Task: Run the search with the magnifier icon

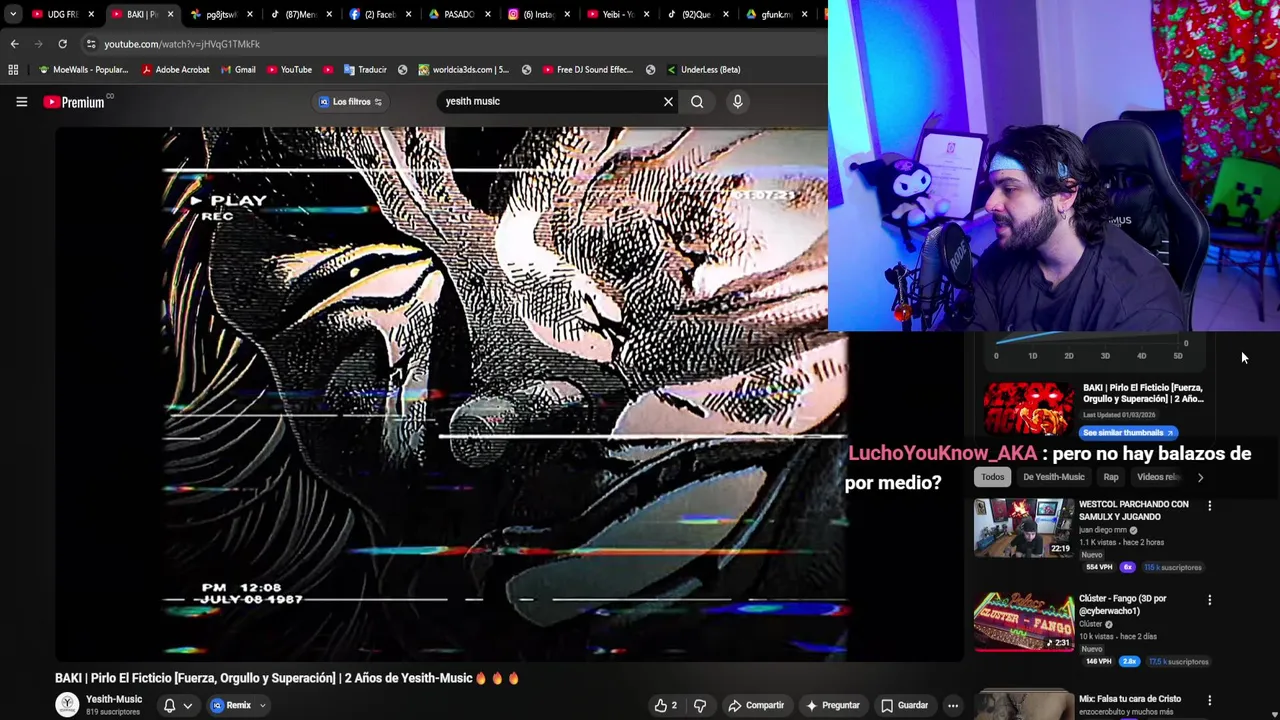Action: 697,101
